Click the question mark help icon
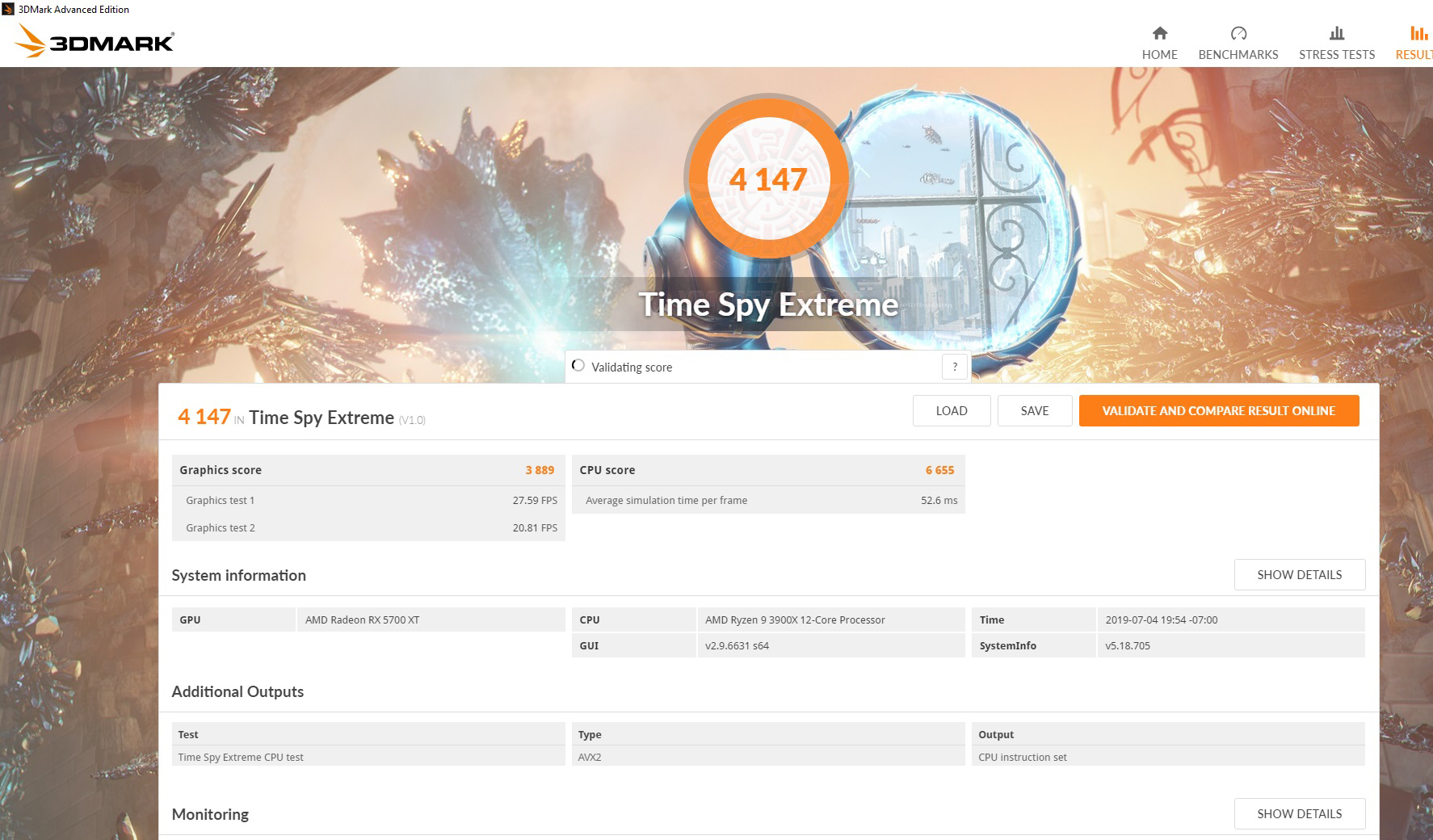The height and width of the screenshot is (840, 1433). point(954,367)
